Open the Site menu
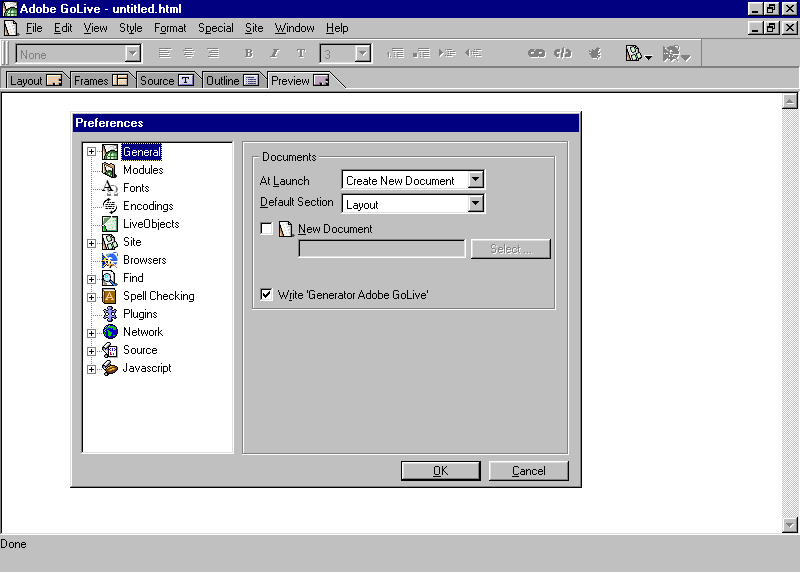 click(x=254, y=28)
